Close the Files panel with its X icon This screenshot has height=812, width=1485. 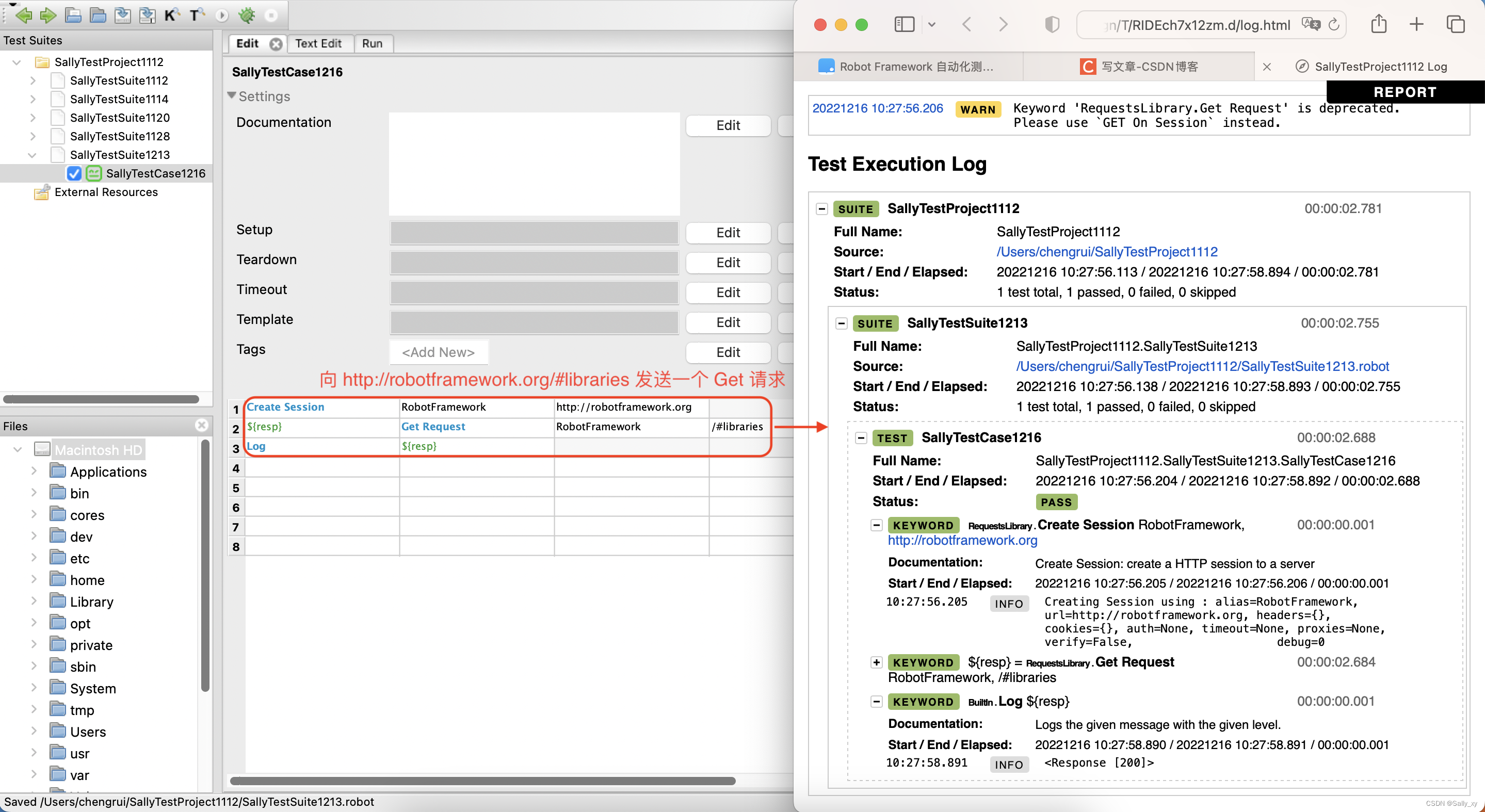tap(201, 425)
